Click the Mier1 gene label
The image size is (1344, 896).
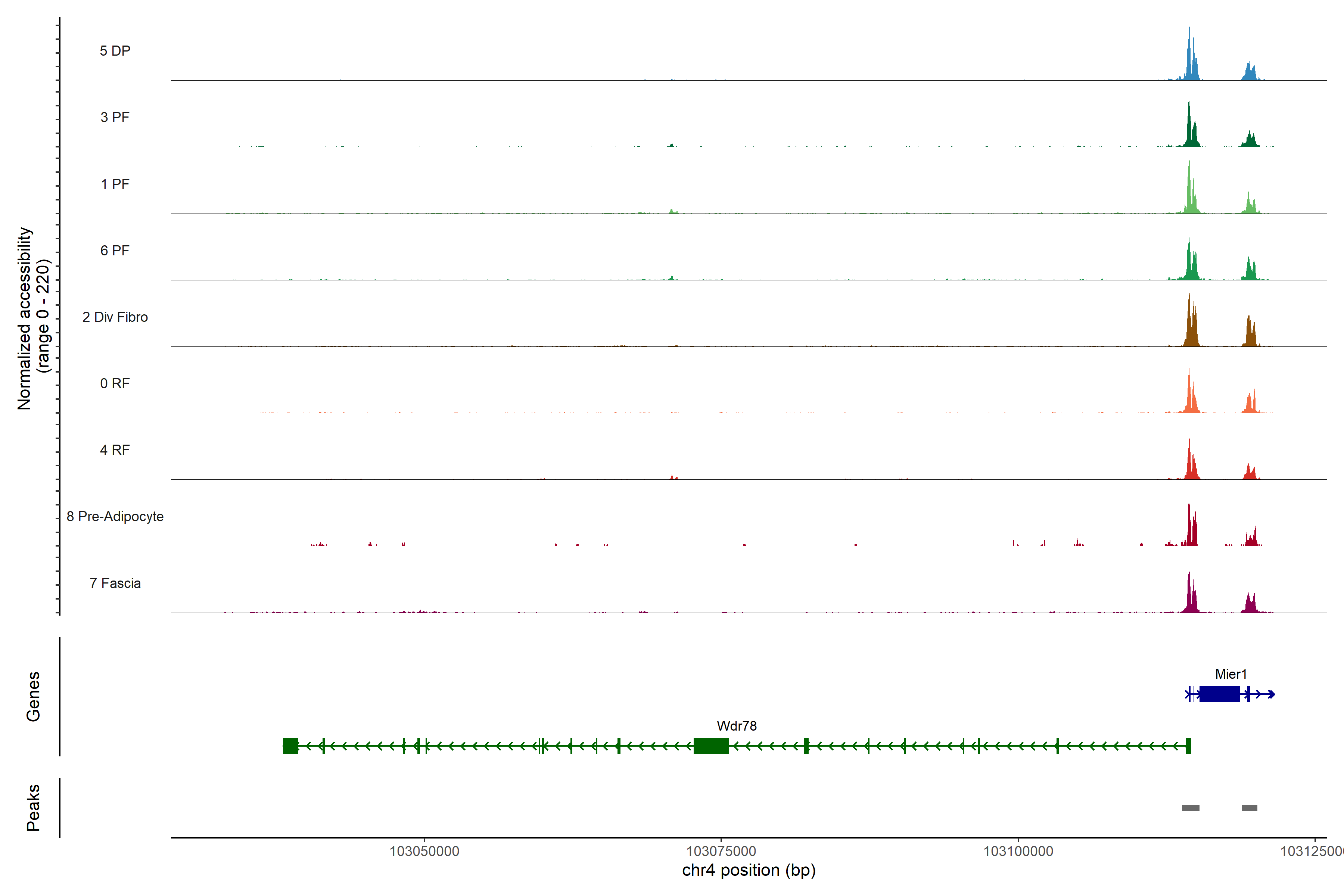point(1230,674)
